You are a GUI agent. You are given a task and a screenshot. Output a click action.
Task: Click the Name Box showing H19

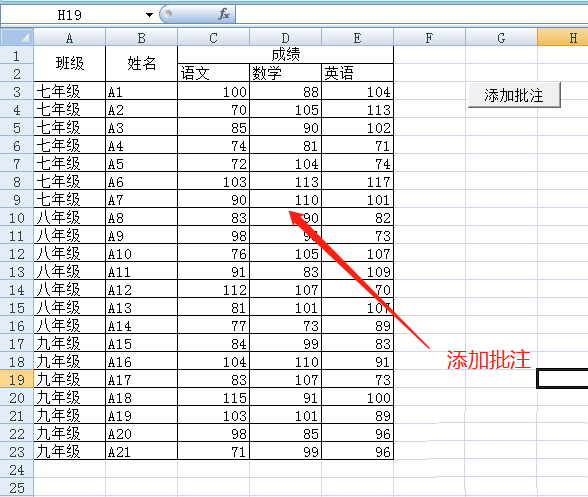pyautogui.click(x=70, y=15)
